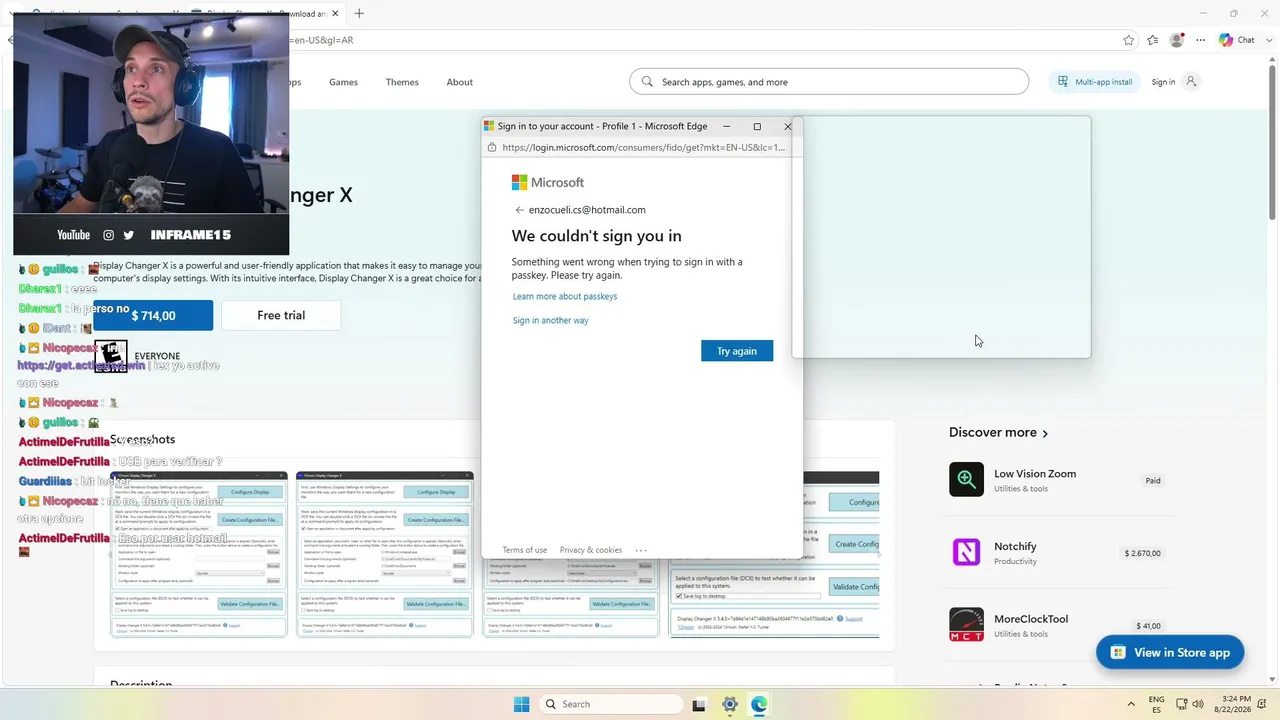Open the Games tab in the Store

pos(343,82)
